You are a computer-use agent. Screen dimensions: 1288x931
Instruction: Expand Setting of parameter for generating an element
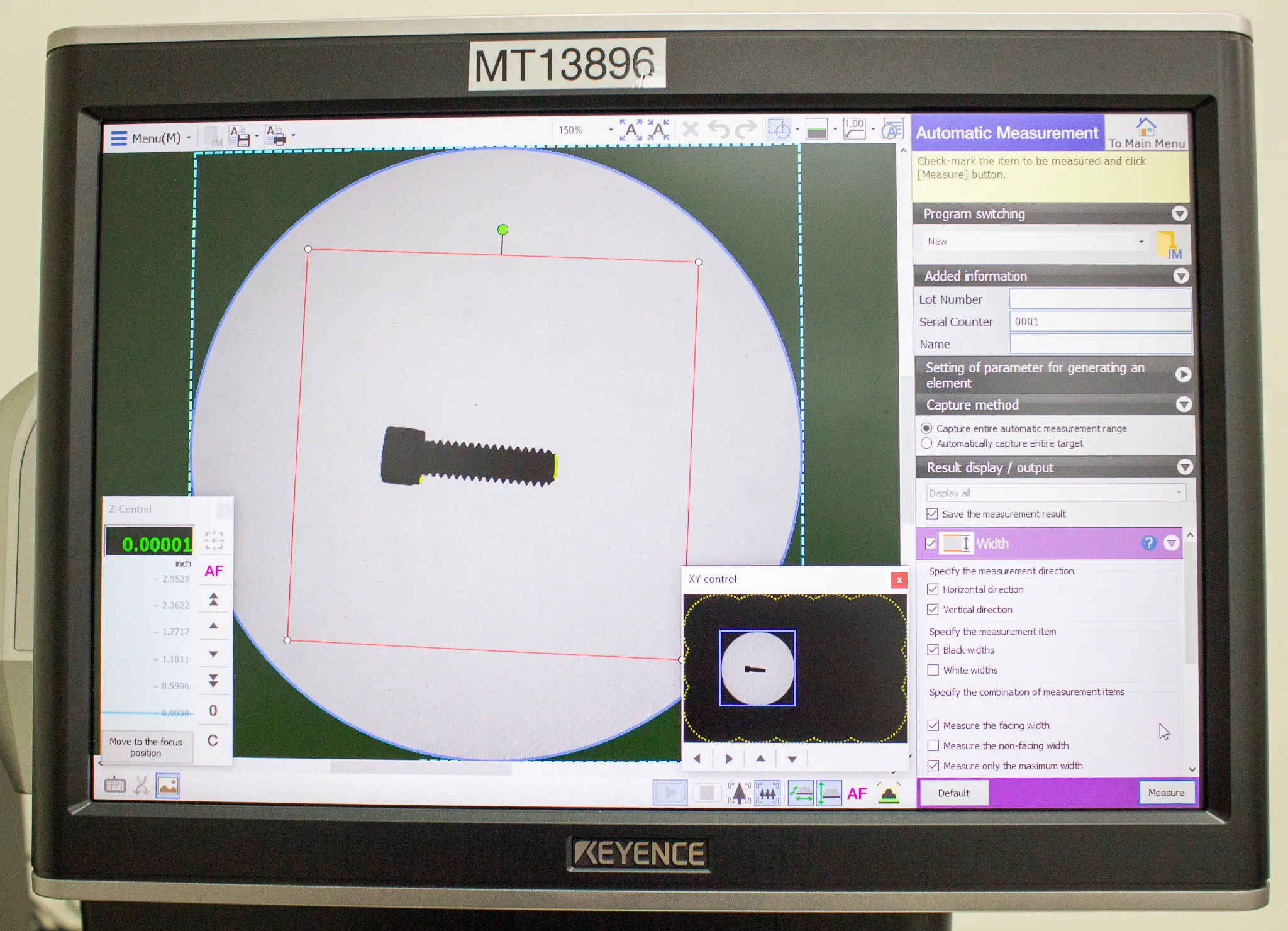[x=1183, y=374]
